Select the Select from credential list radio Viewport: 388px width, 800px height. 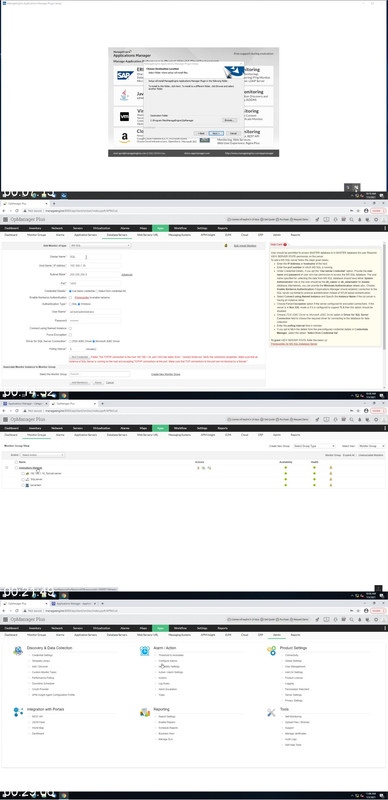[96, 290]
